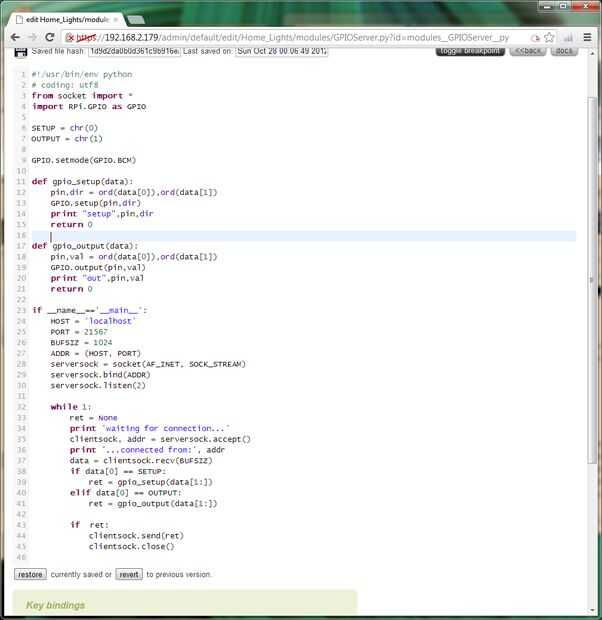The width and height of the screenshot is (602, 620).
Task: Reload the page with refresh icon
Action: [49, 37]
